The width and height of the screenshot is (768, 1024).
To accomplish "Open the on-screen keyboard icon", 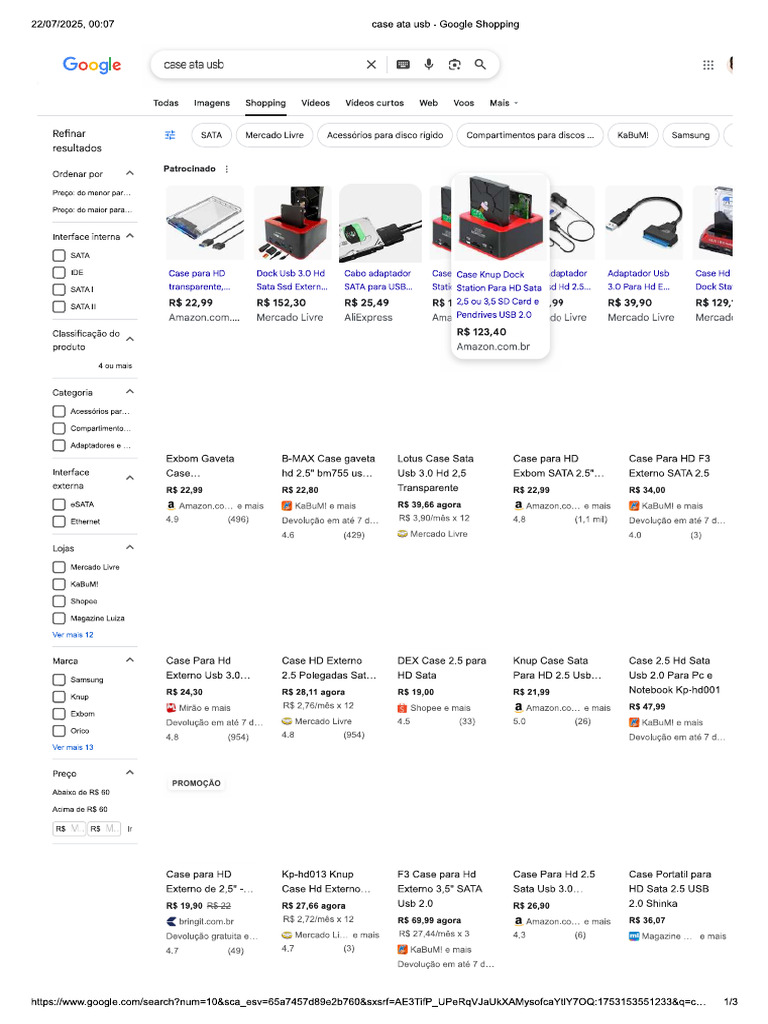I will [403, 64].
